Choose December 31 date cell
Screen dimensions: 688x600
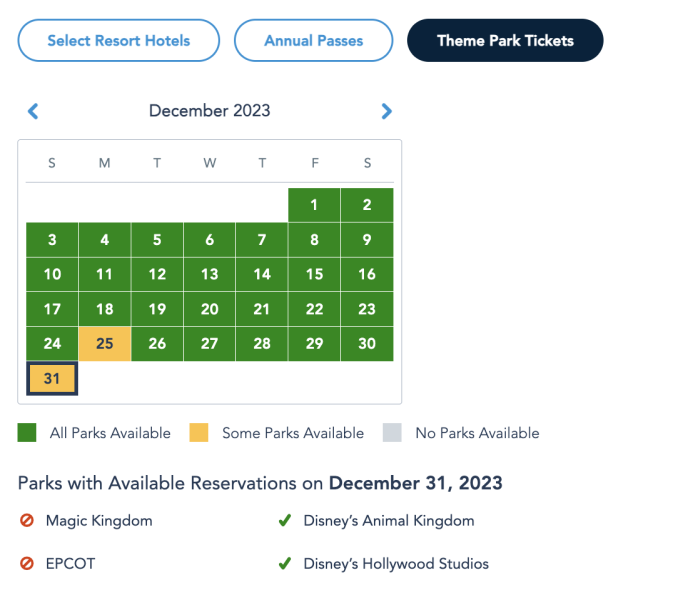(53, 380)
